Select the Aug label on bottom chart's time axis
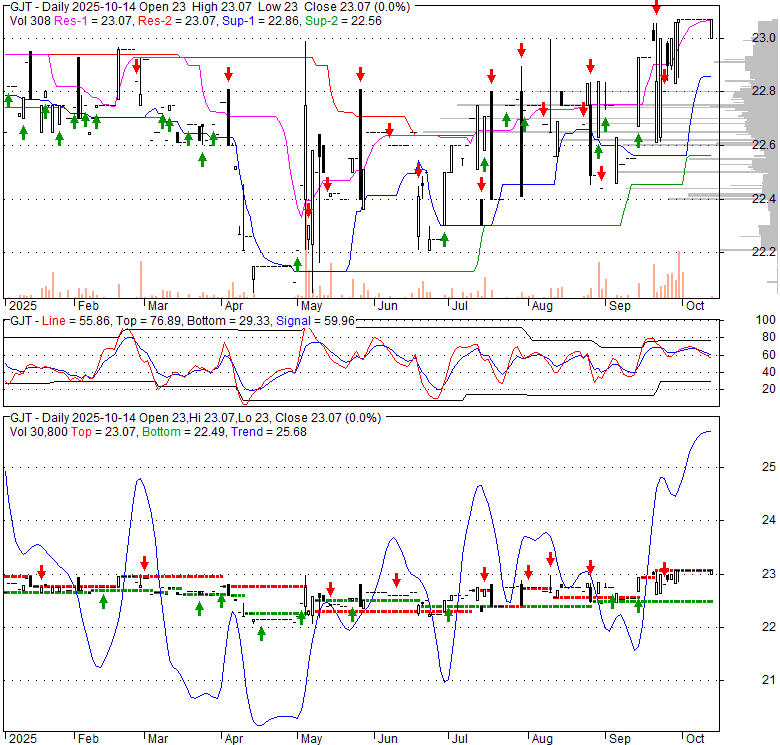The width and height of the screenshot is (780, 745). tap(541, 741)
